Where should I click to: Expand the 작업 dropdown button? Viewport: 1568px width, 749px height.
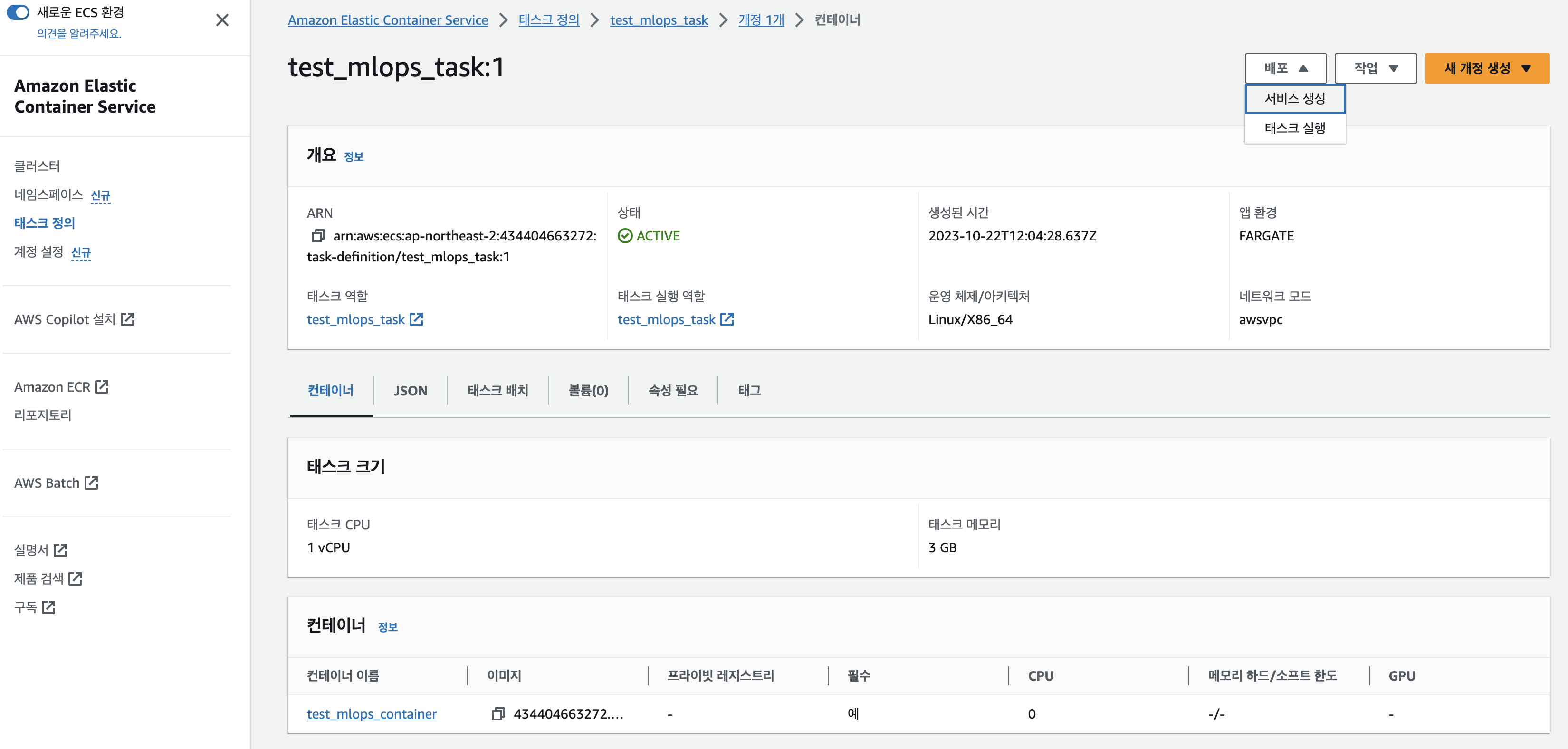coord(1375,68)
